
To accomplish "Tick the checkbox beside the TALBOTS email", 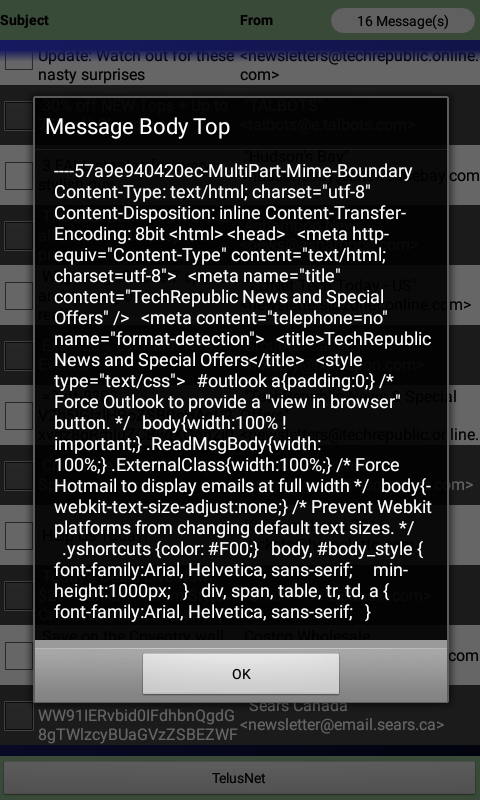I will tap(19, 116).
